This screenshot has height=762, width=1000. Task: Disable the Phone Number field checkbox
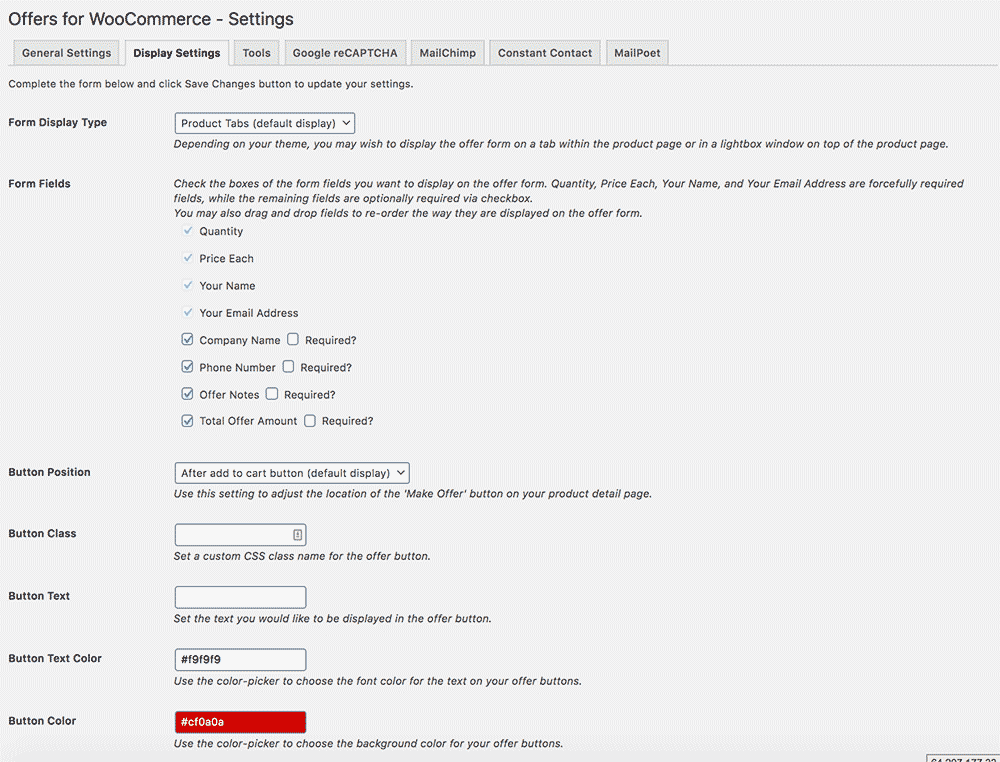coord(187,367)
